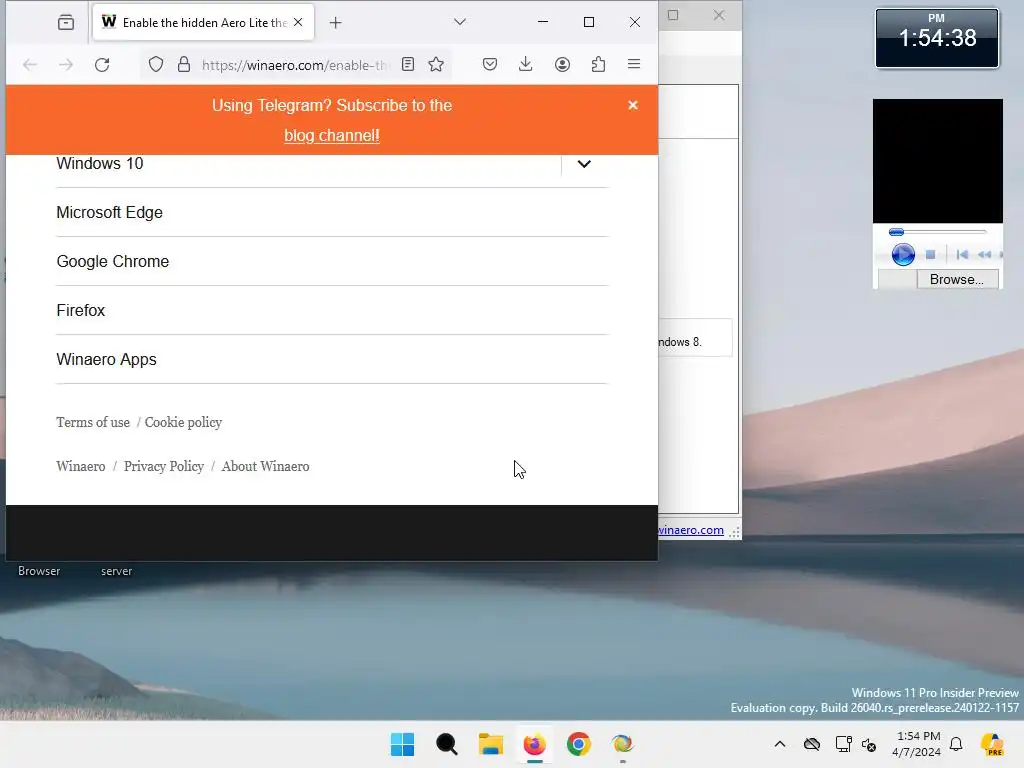
Task: Select the Browser desktop icon label
Action: click(x=39, y=571)
